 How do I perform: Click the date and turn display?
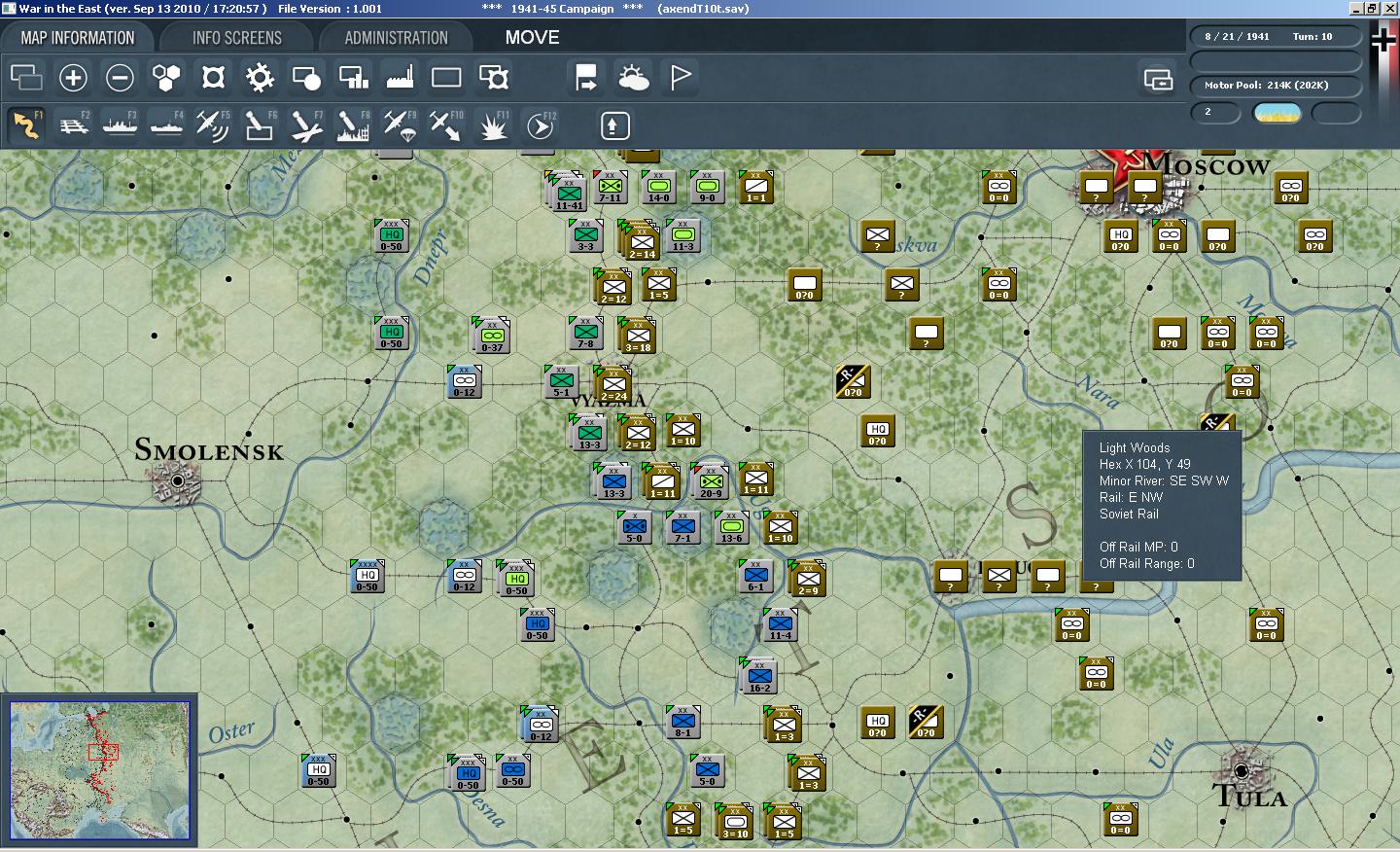(x=1276, y=37)
